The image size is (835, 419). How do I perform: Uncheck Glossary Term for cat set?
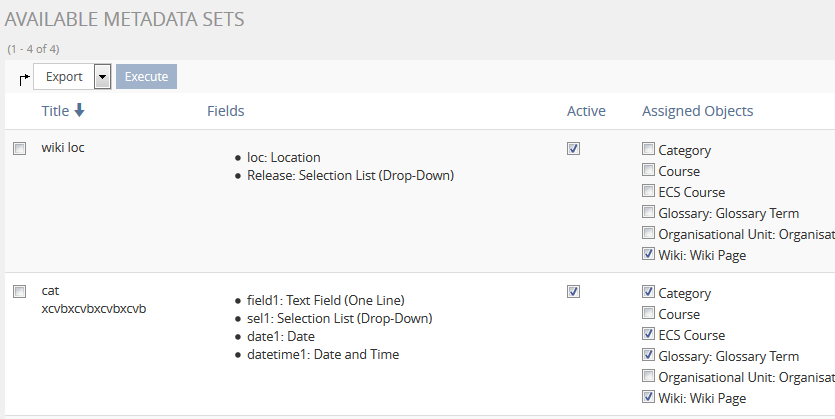648,356
